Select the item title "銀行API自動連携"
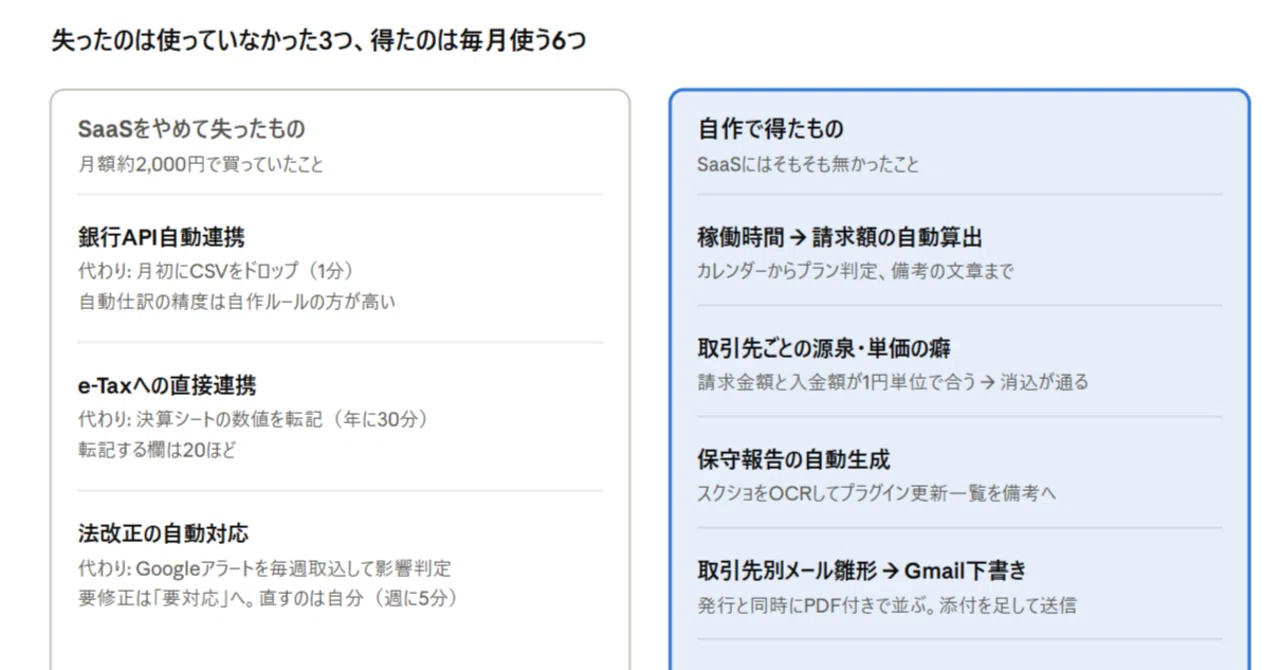 click(x=161, y=237)
